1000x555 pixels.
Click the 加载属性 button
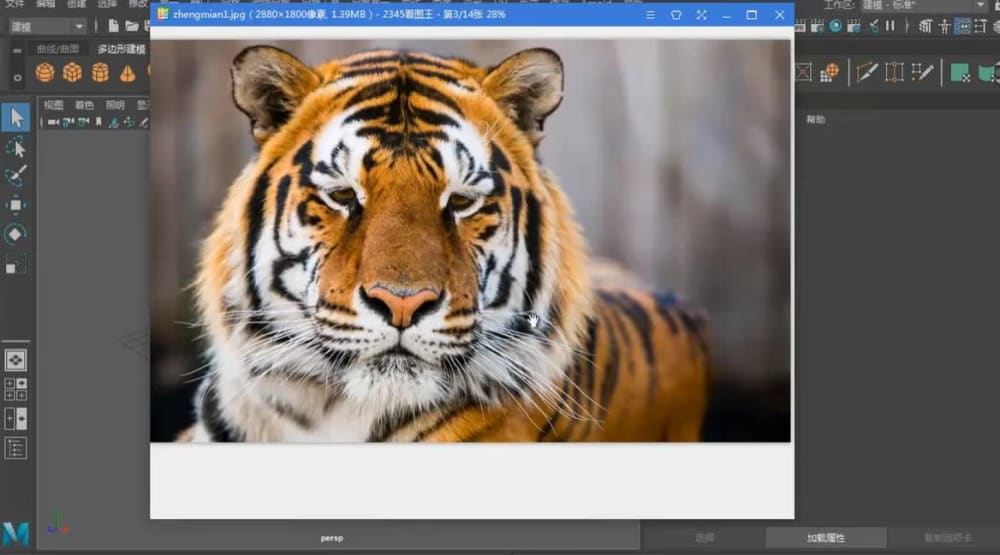pos(826,538)
